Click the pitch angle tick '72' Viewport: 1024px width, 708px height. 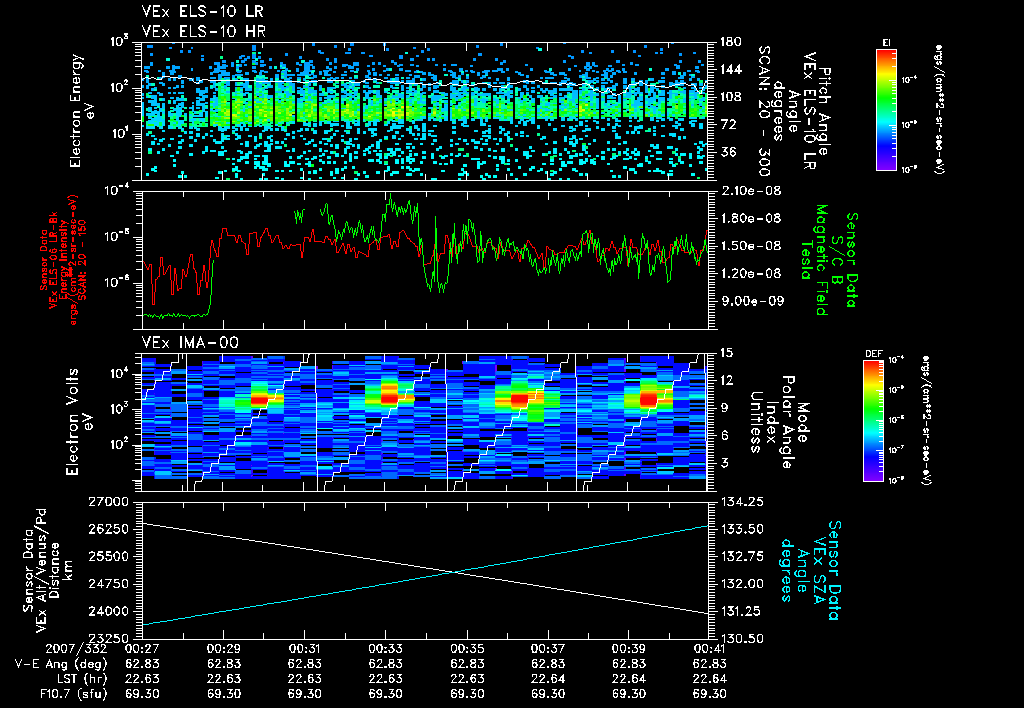tap(727, 124)
